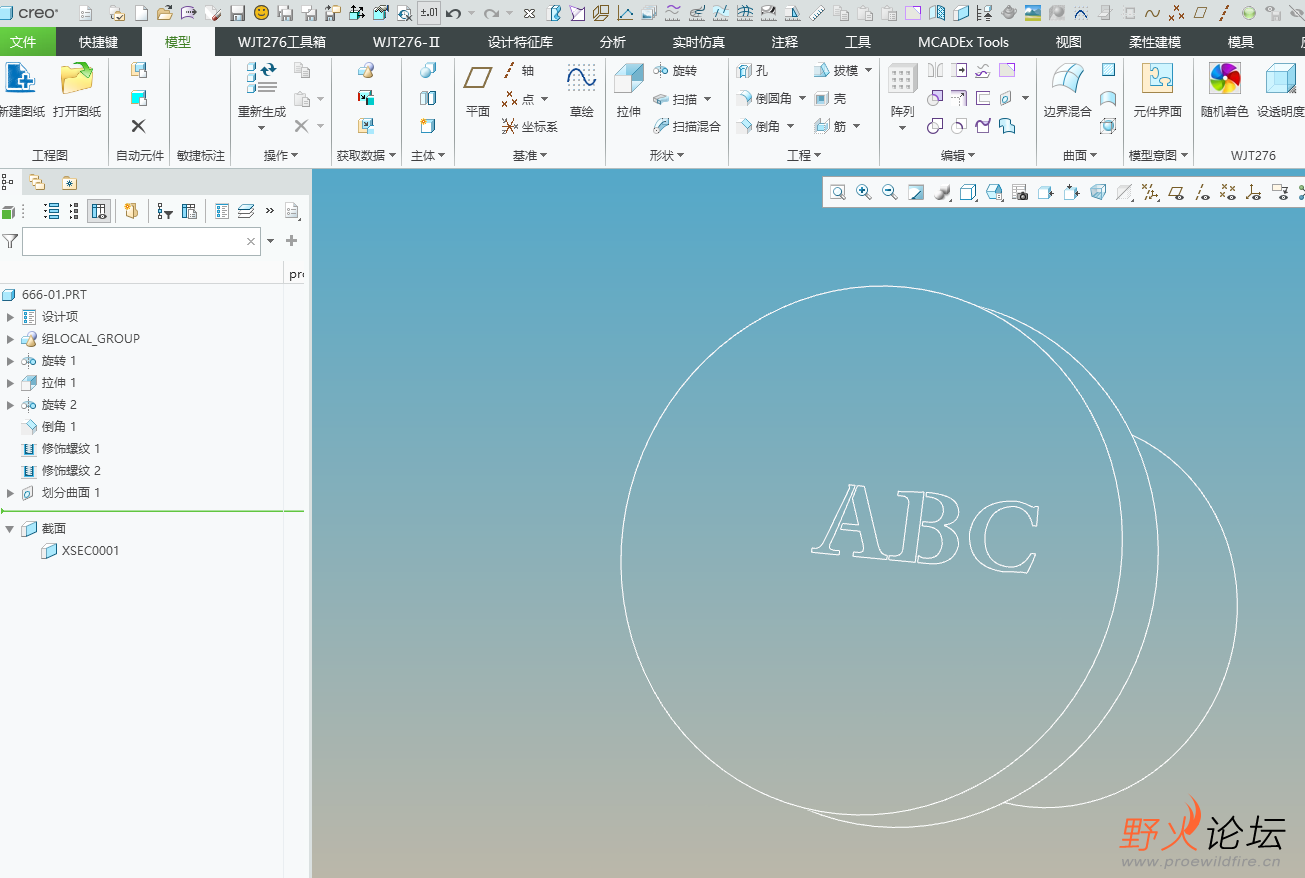
Task: Open the 编辑 group dropdown
Action: 958,156
